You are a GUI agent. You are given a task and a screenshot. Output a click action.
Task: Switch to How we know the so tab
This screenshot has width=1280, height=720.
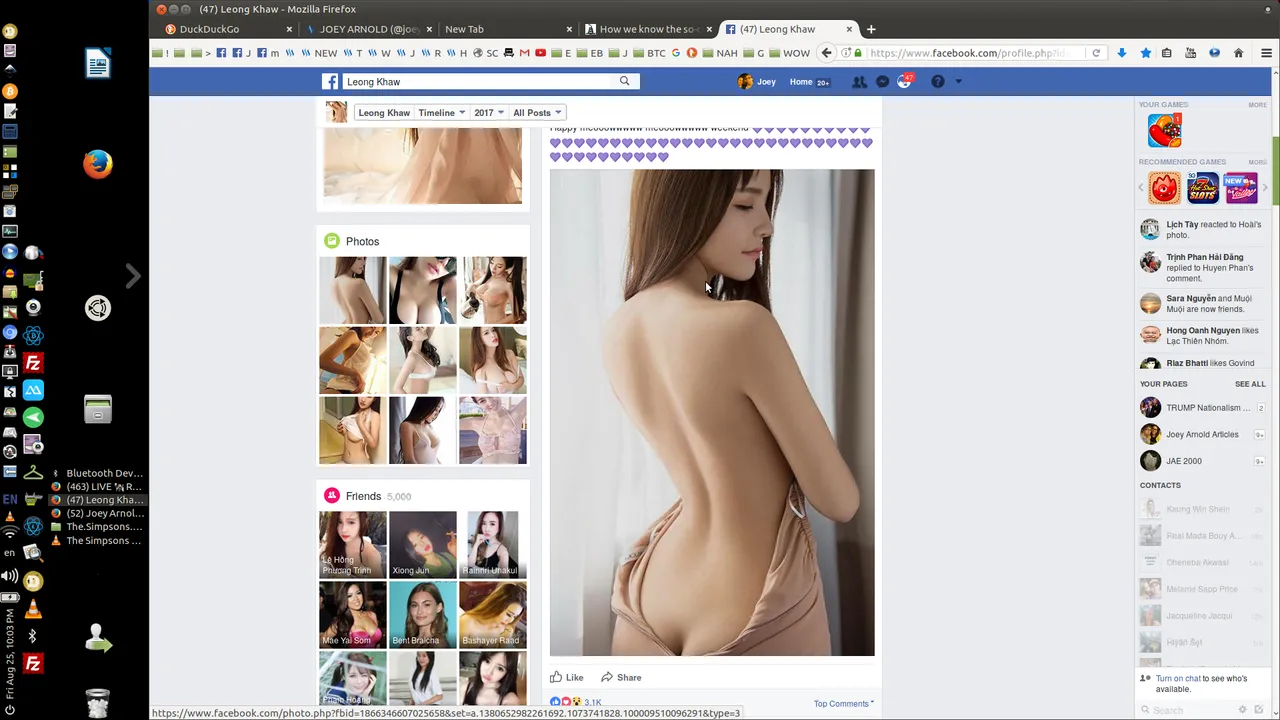pos(647,29)
